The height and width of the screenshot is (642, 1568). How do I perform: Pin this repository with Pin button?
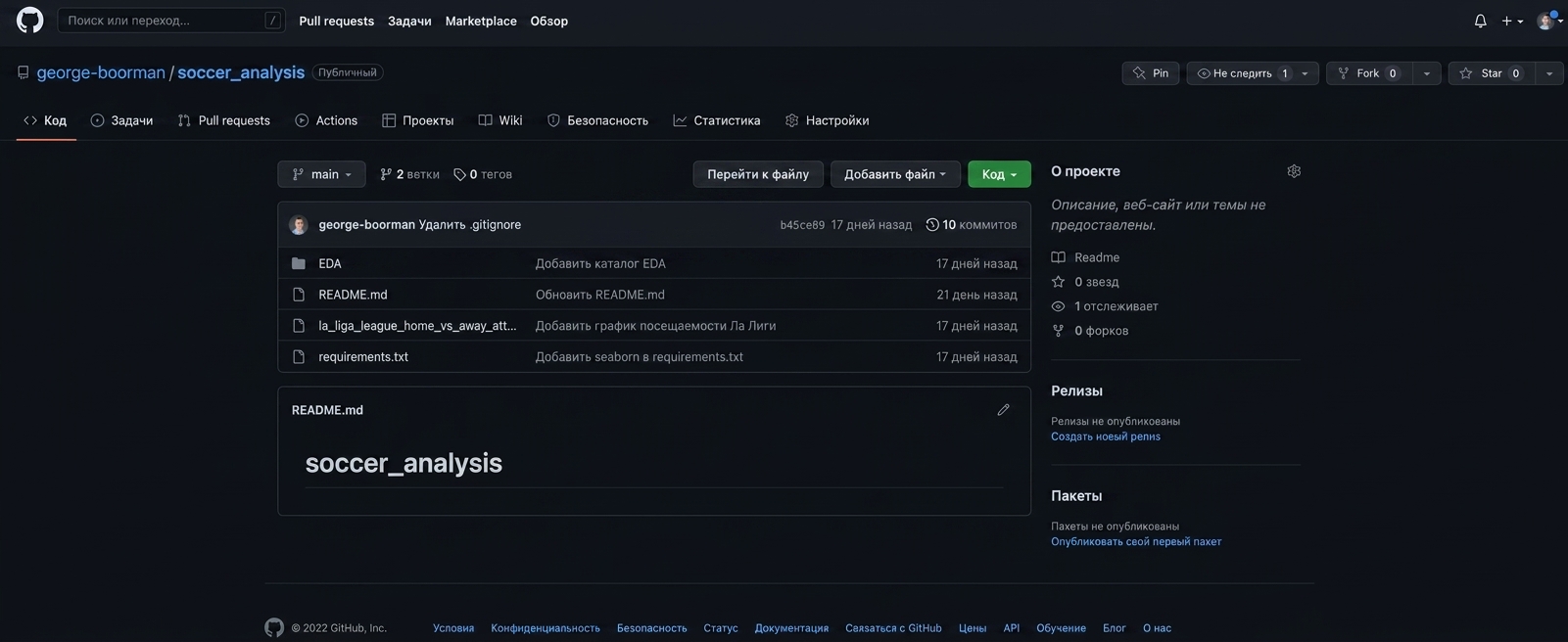pos(1151,73)
